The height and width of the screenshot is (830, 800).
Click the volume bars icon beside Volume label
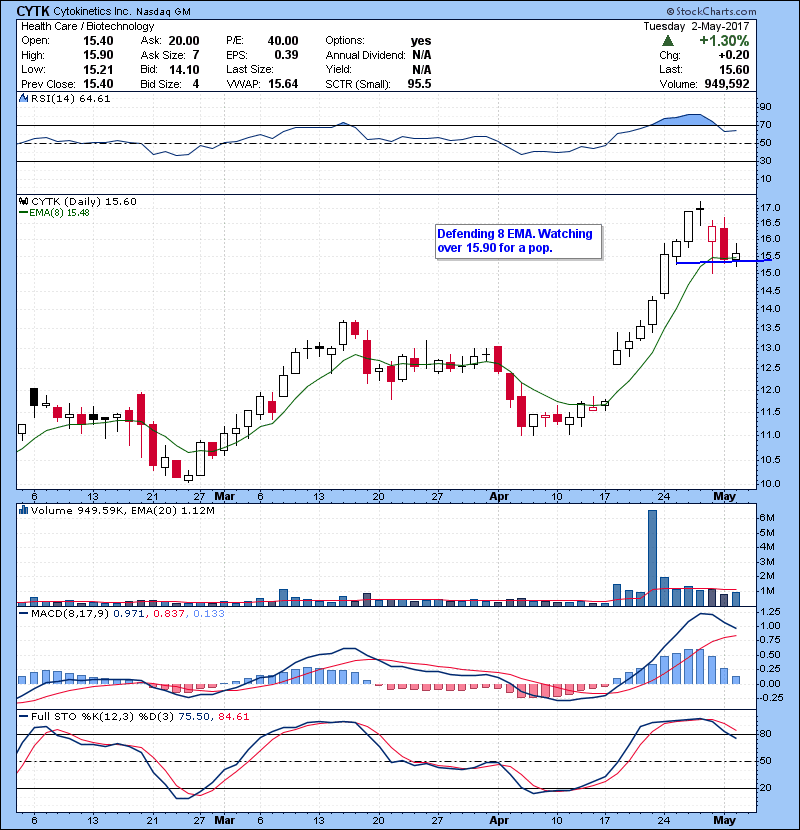coord(23,510)
